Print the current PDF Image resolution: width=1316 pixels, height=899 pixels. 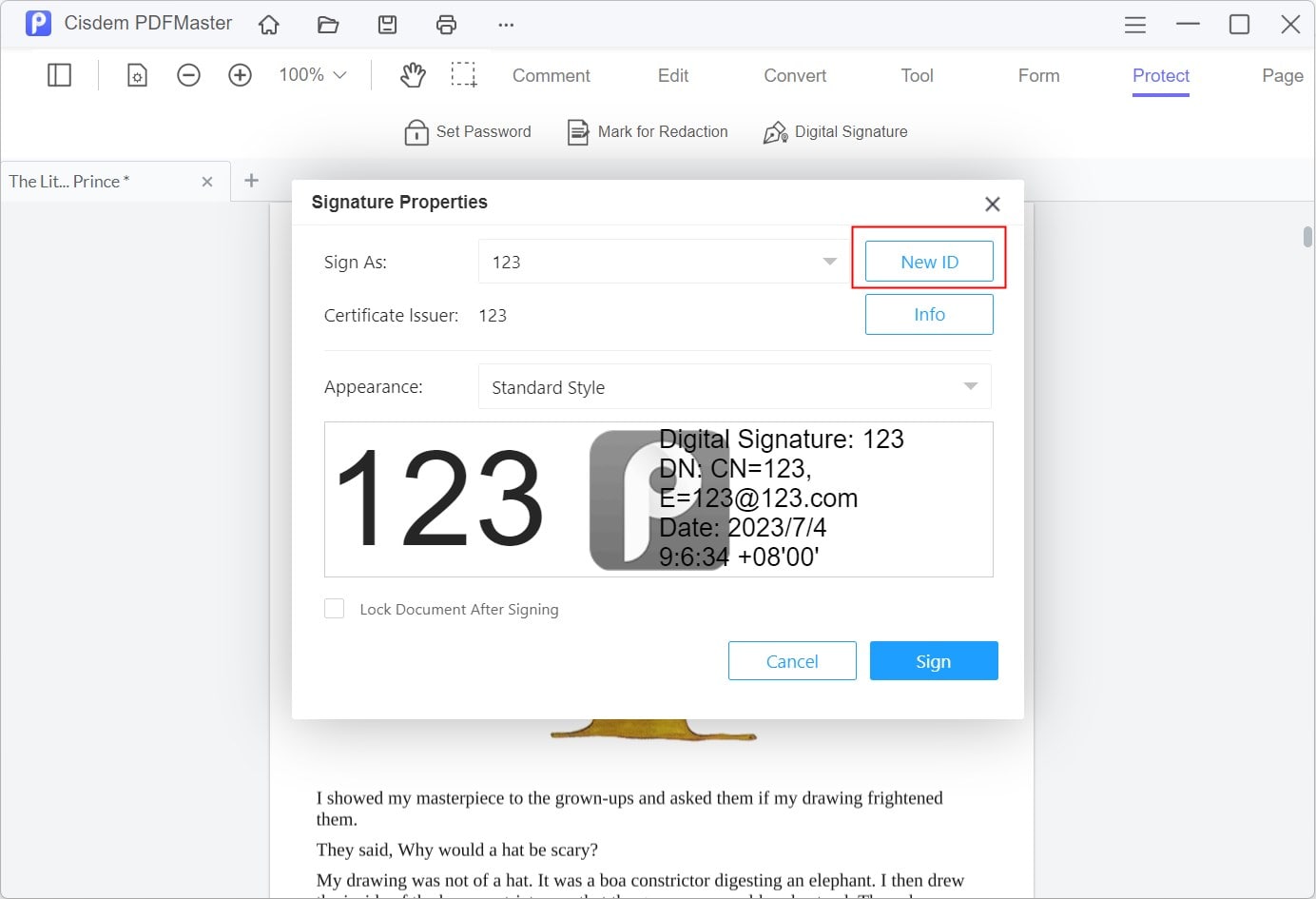tap(446, 24)
